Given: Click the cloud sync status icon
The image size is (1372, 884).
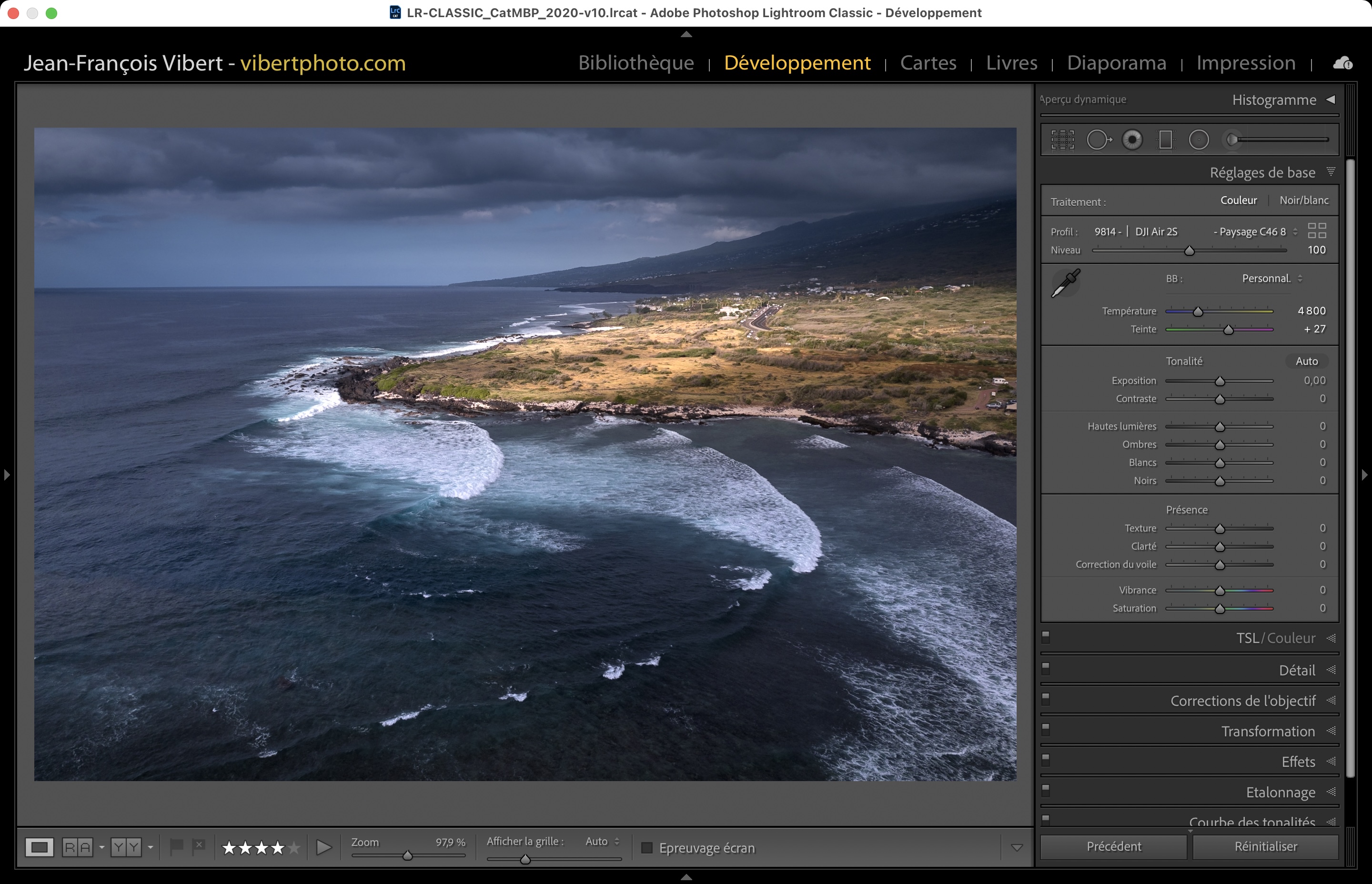Looking at the screenshot, I should point(1342,63).
